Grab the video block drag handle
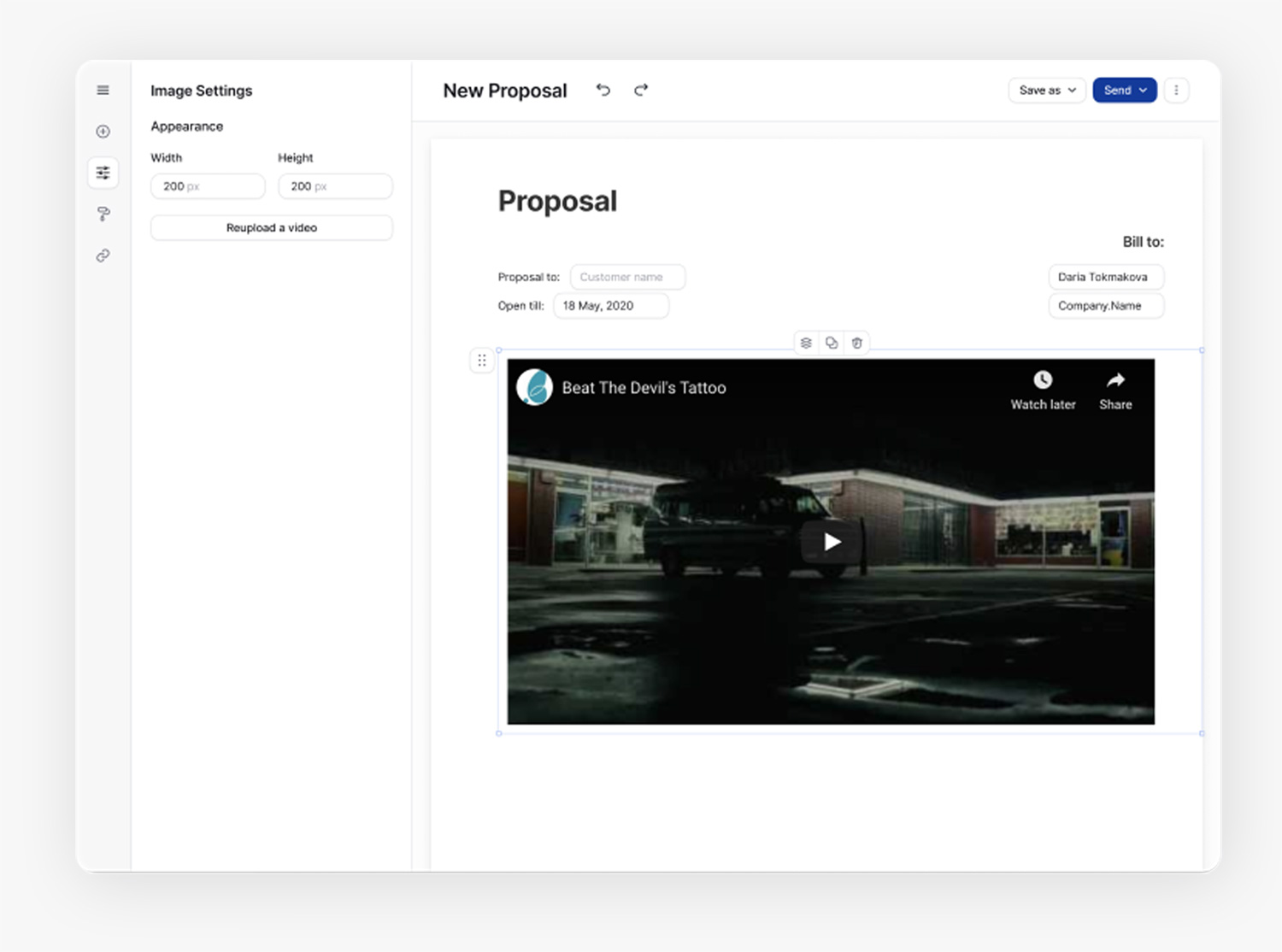The image size is (1282, 952). pos(482,361)
